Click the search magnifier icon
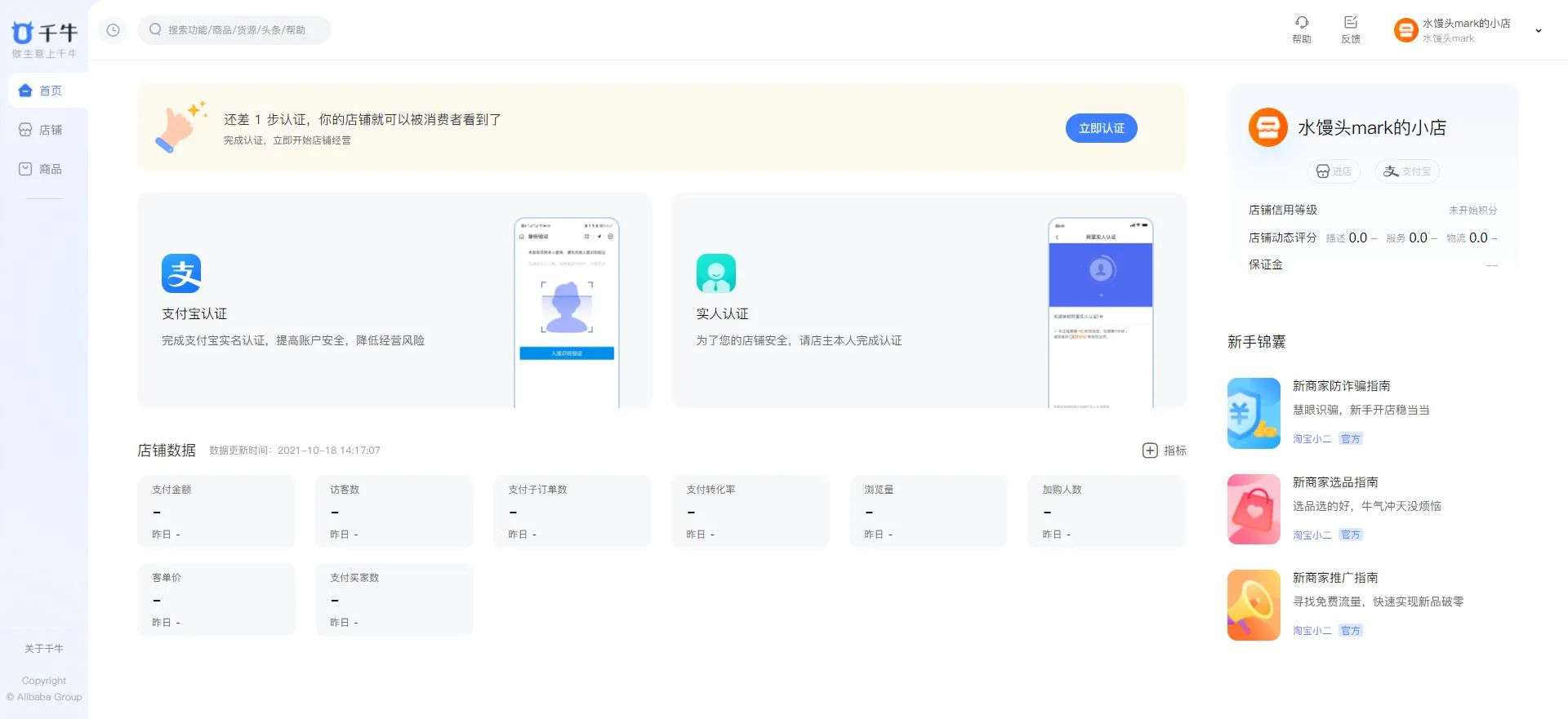This screenshot has height=719, width=1568. coord(155,29)
